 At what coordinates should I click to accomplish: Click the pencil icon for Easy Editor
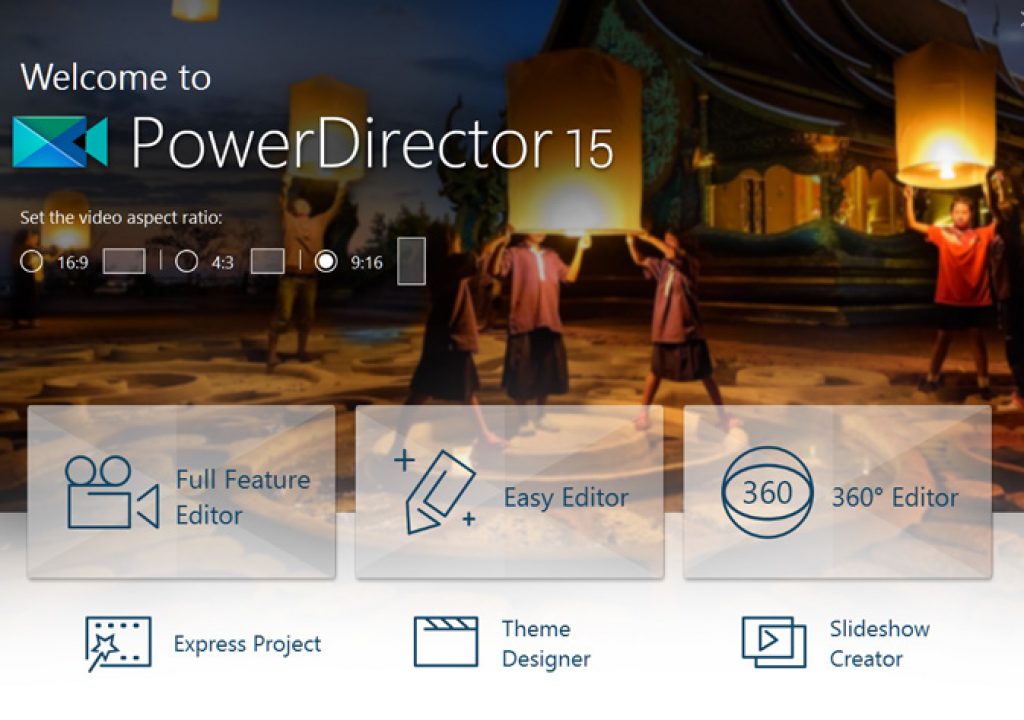click(x=436, y=492)
